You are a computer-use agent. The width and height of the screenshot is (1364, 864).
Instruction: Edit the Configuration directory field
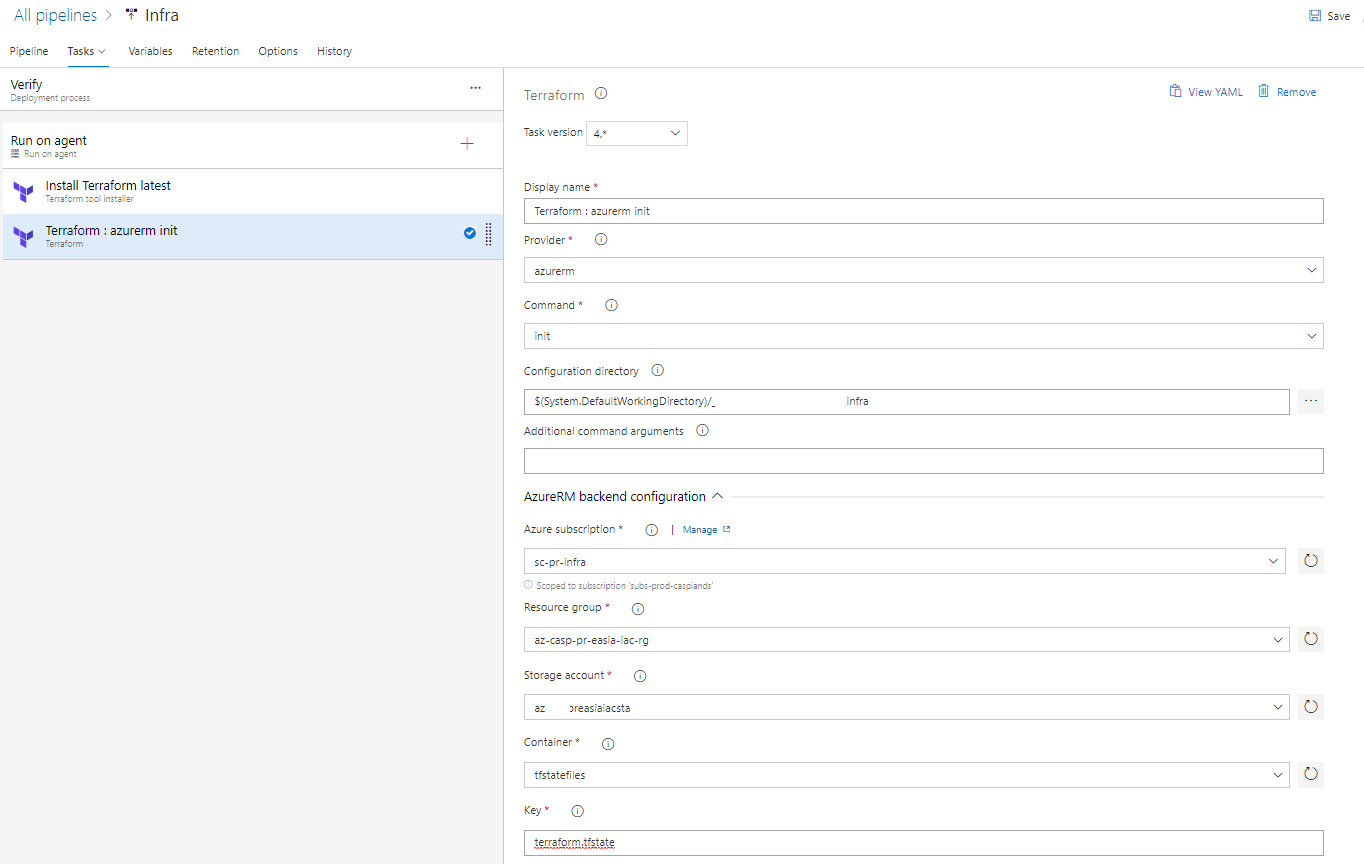pyautogui.click(x=907, y=401)
